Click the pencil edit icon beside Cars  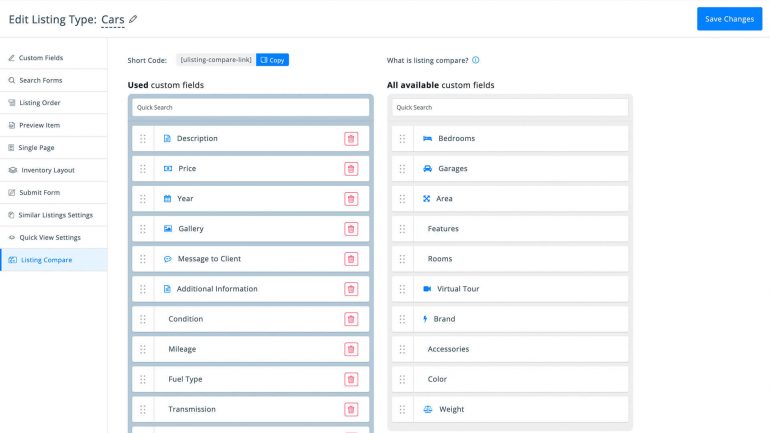point(133,19)
